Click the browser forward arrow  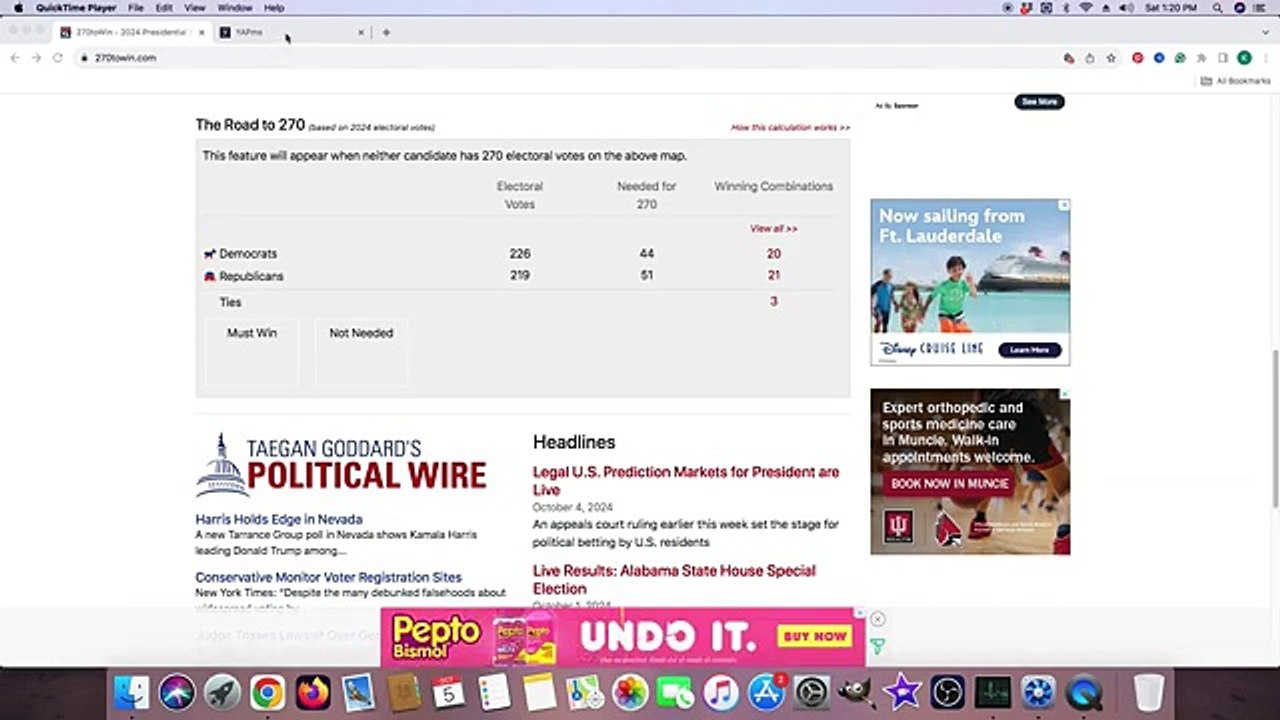pyautogui.click(x=36, y=58)
